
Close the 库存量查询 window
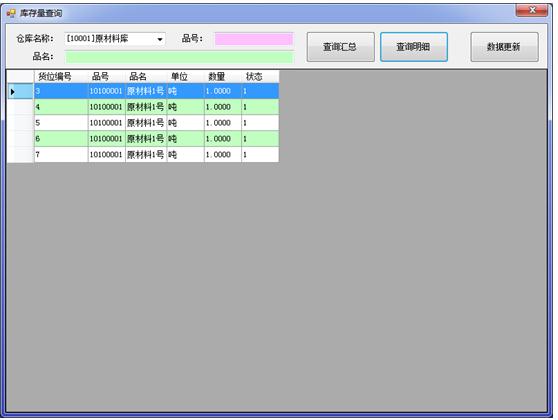point(532,10)
